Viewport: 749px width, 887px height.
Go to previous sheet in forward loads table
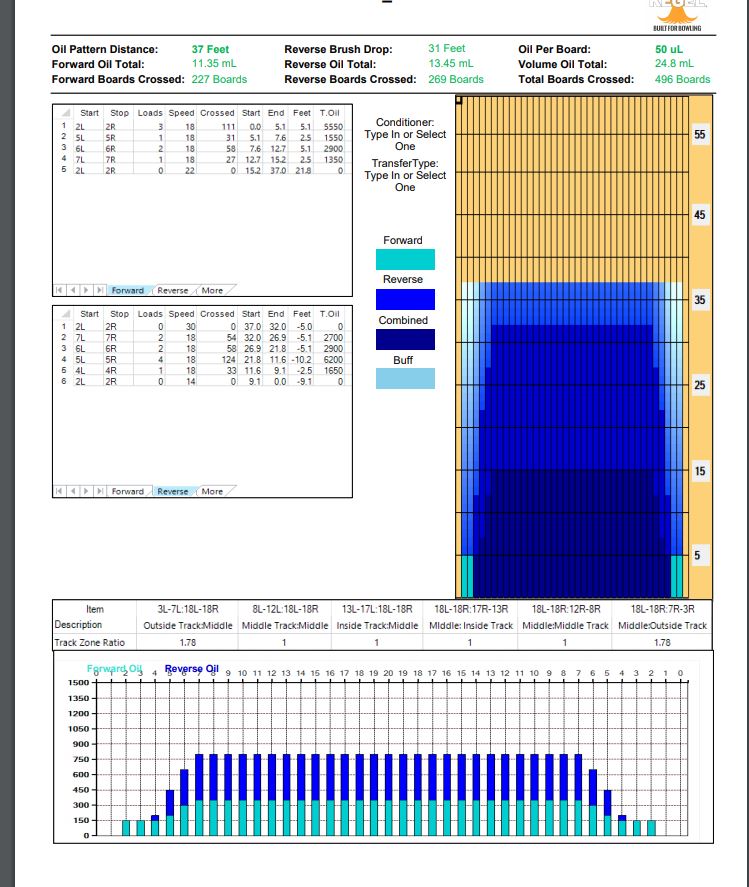coord(72,290)
